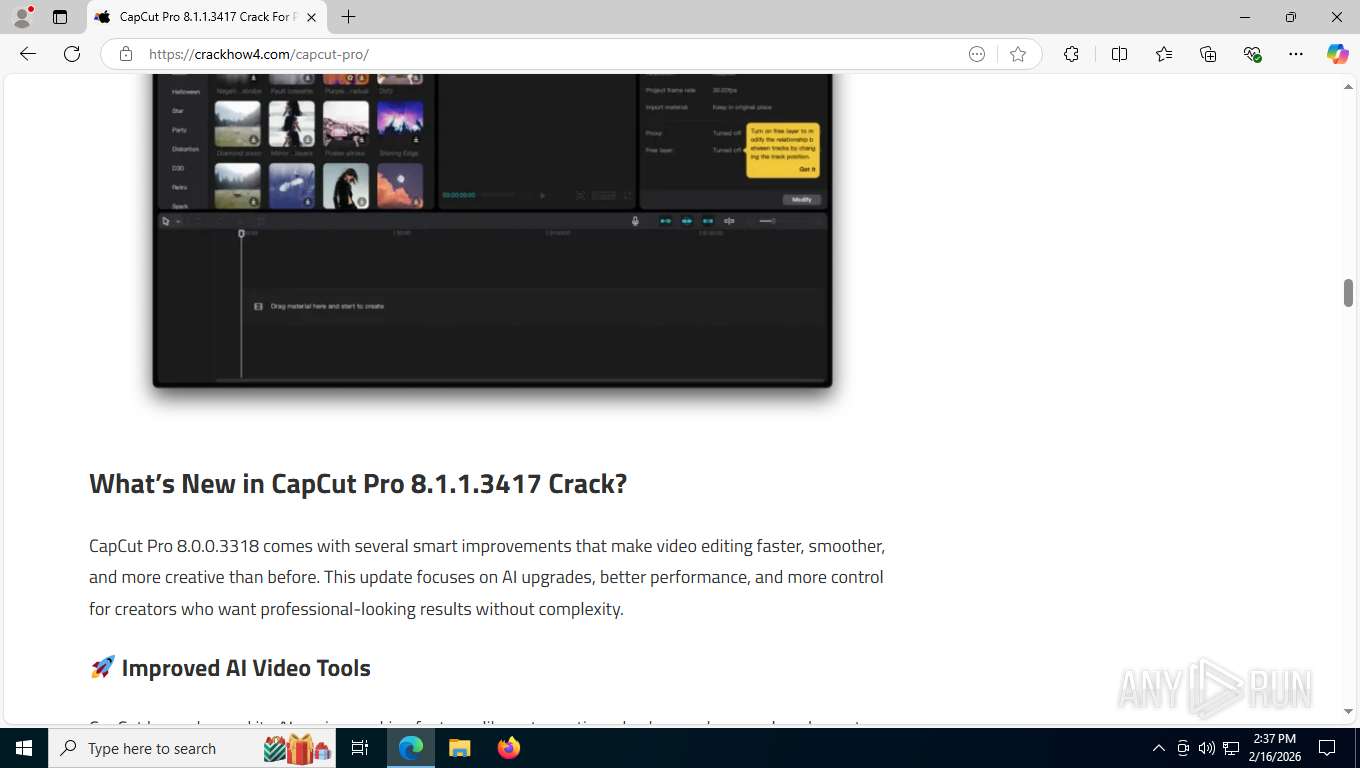Add this page to favorites star
This screenshot has height=768, width=1360.
pyautogui.click(x=1018, y=54)
